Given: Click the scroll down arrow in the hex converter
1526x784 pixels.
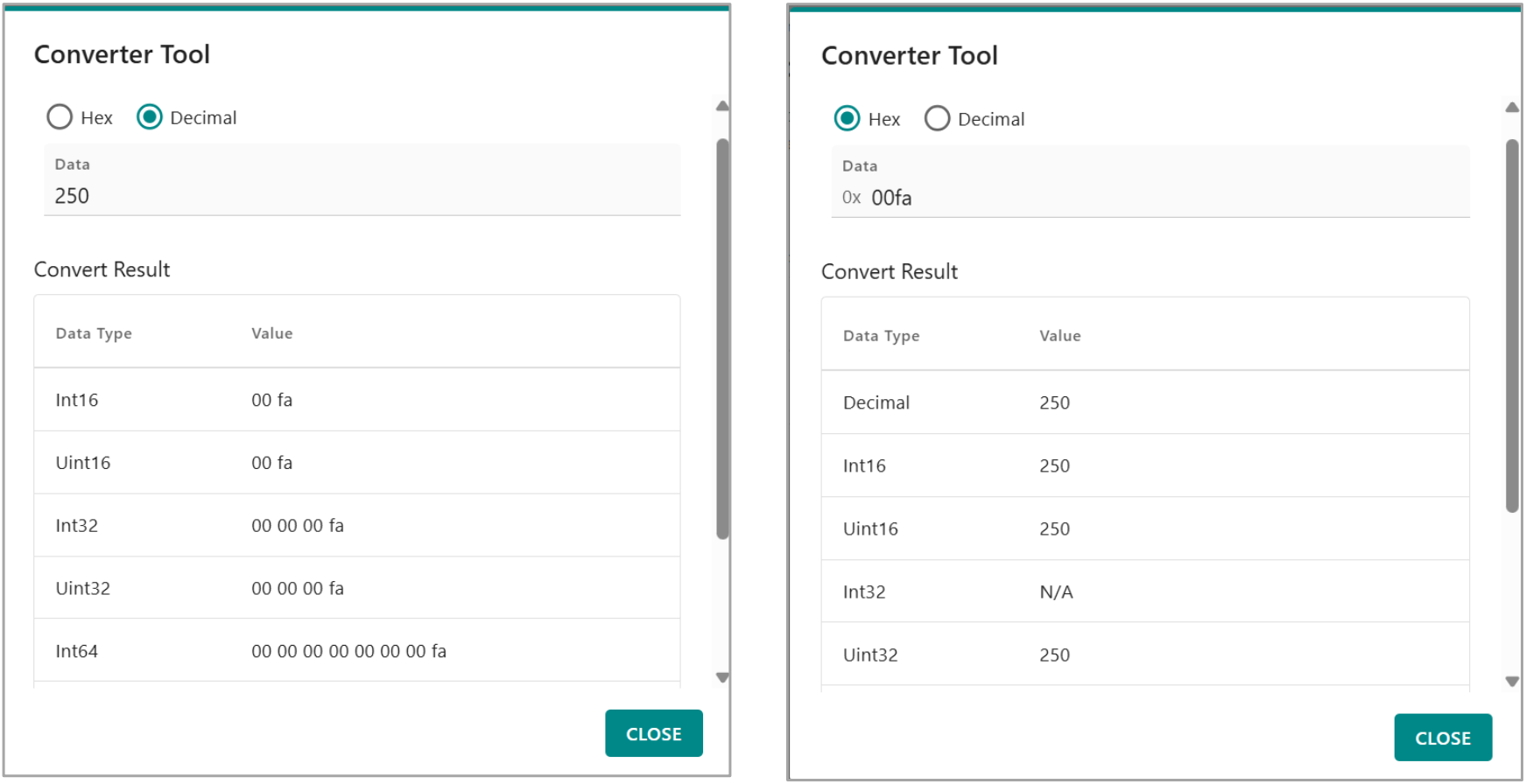Looking at the screenshot, I should click(x=1512, y=681).
